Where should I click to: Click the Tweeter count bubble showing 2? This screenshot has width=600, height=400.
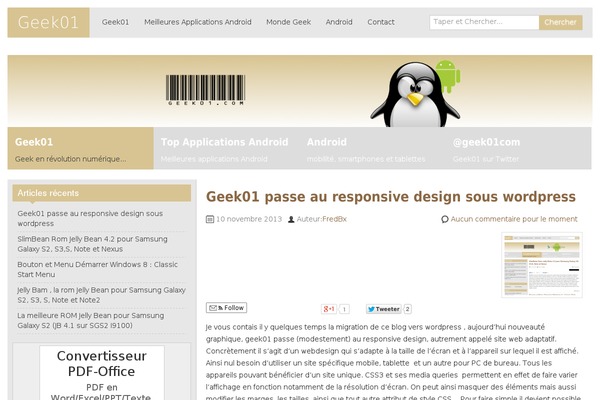(408, 309)
